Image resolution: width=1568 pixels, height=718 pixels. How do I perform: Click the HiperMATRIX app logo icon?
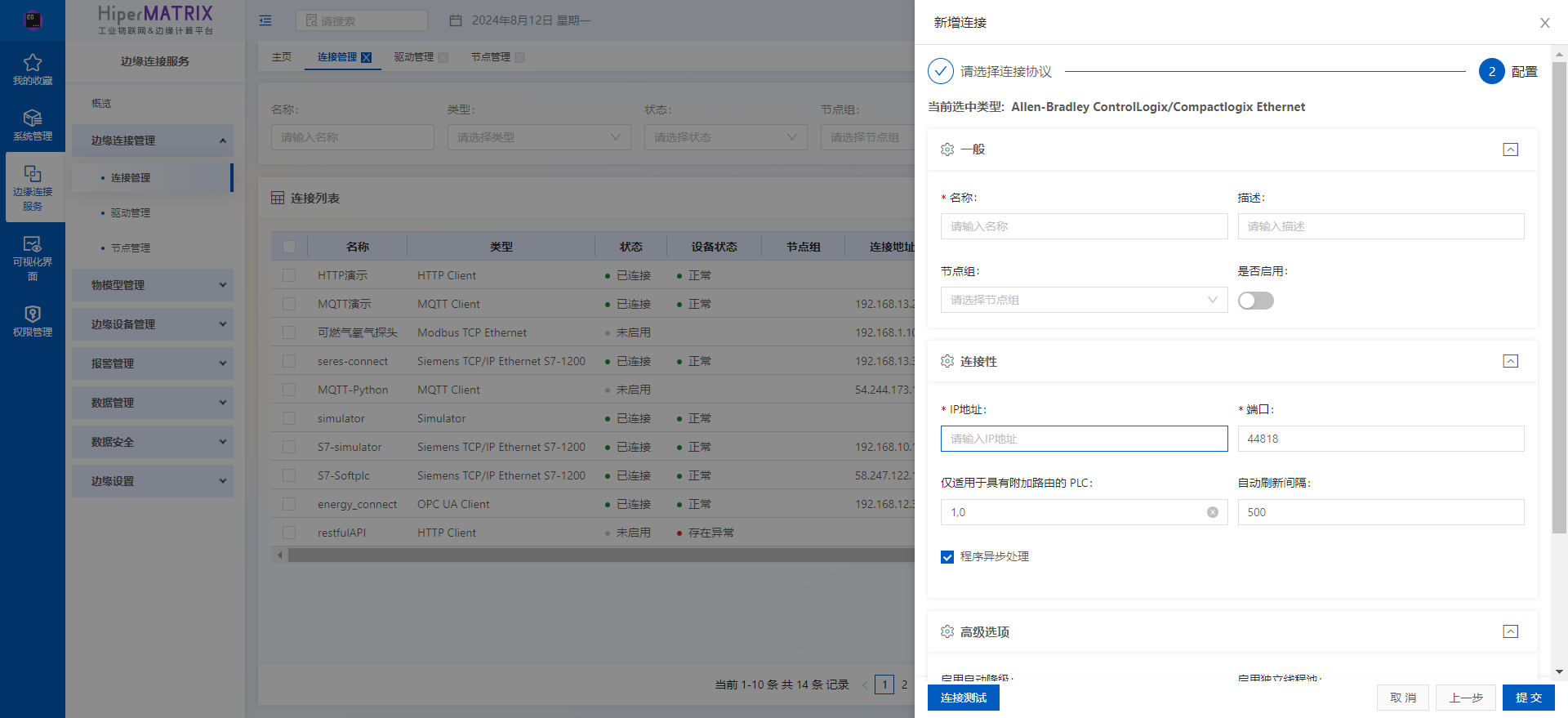(x=33, y=20)
